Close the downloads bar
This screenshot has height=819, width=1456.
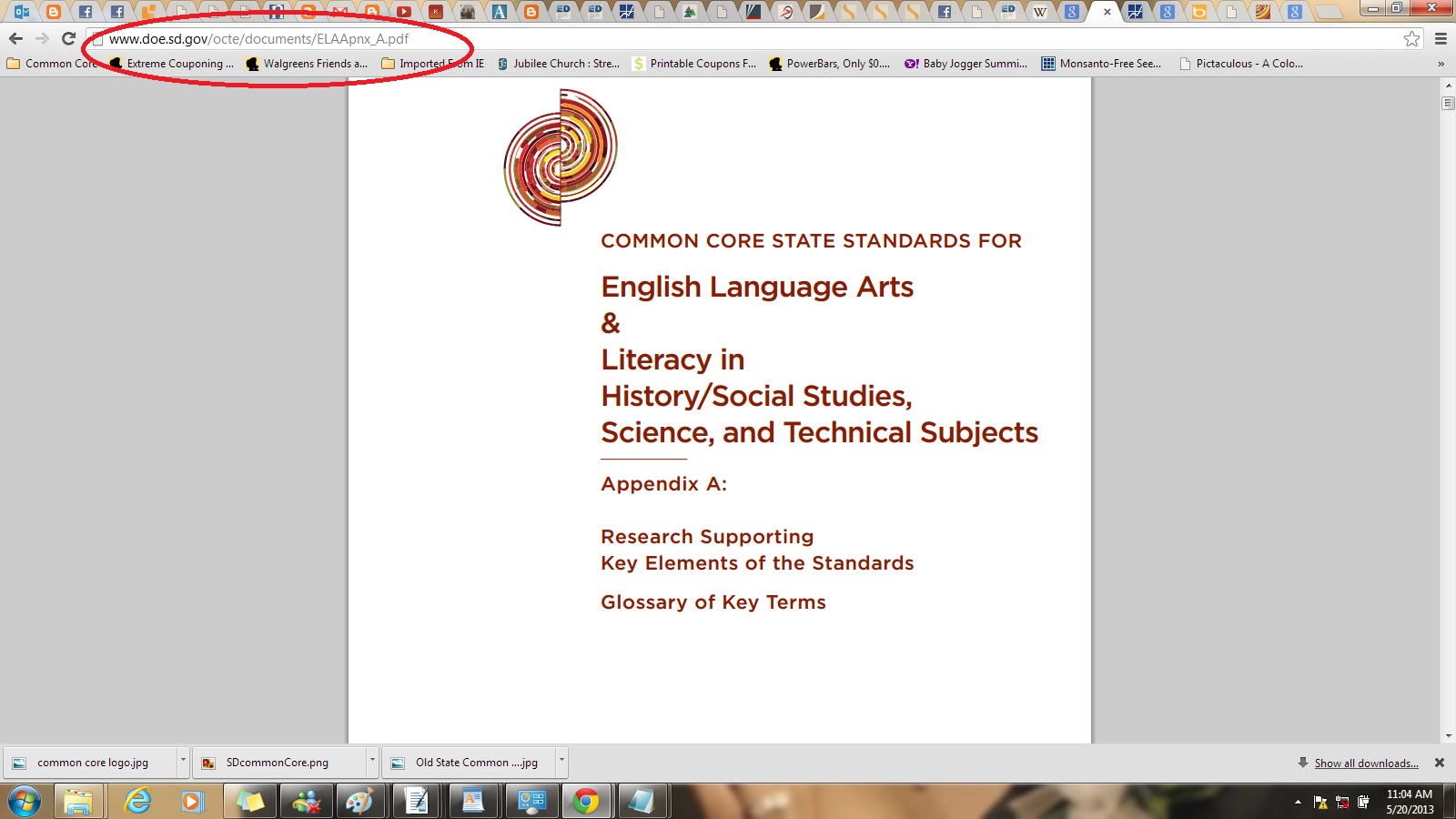1440,763
